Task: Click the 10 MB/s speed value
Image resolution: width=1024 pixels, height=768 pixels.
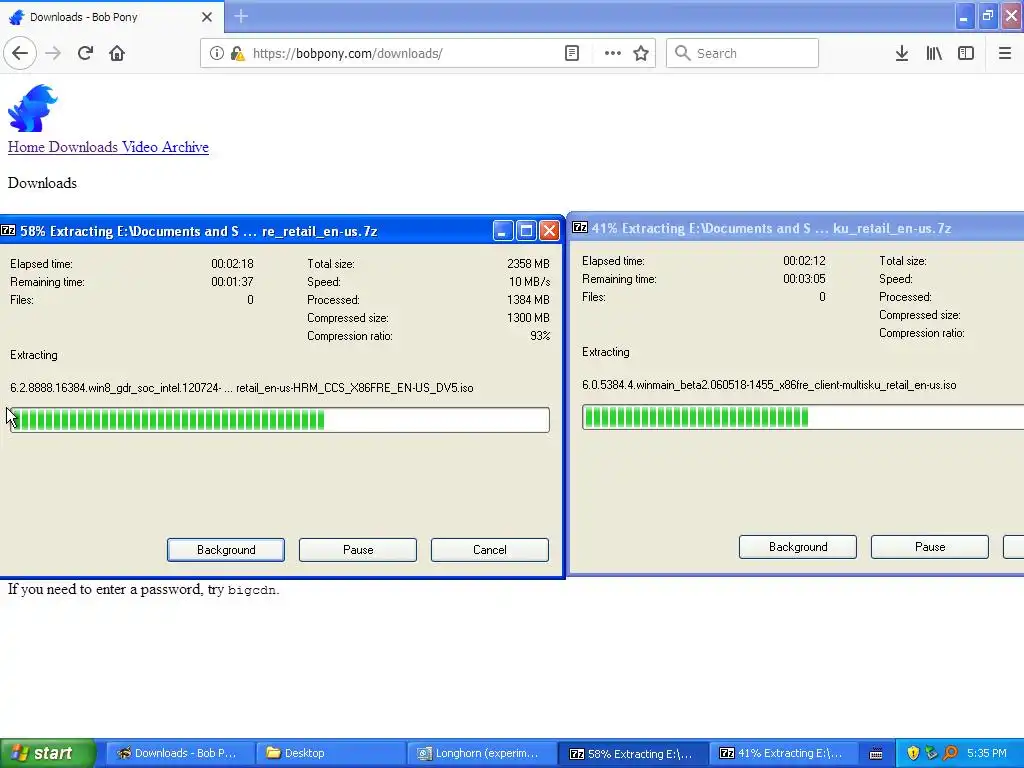Action: (x=530, y=282)
